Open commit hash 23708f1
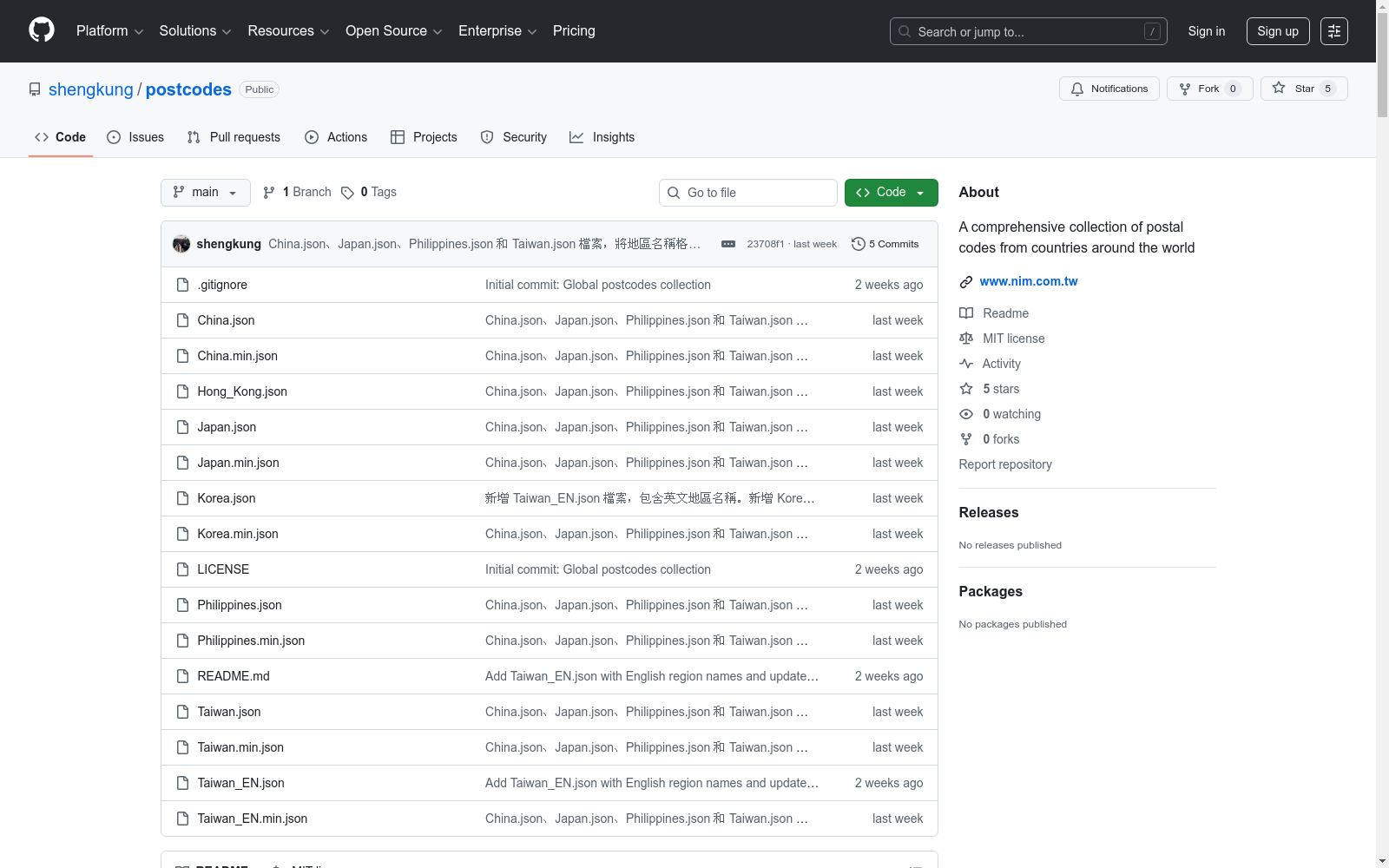Image resolution: width=1389 pixels, height=868 pixels. tap(765, 244)
